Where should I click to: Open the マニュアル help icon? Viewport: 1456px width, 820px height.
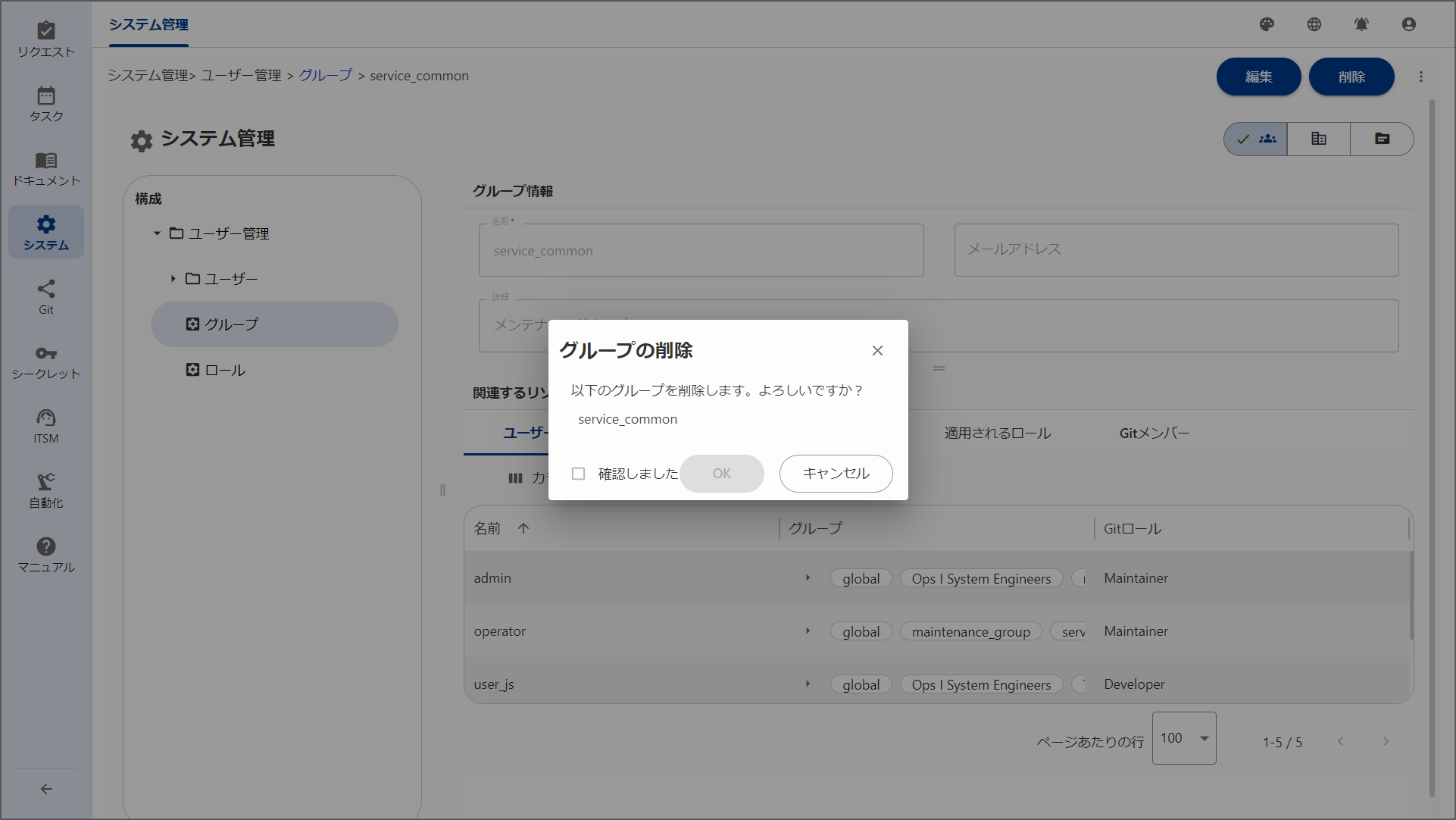(46, 546)
